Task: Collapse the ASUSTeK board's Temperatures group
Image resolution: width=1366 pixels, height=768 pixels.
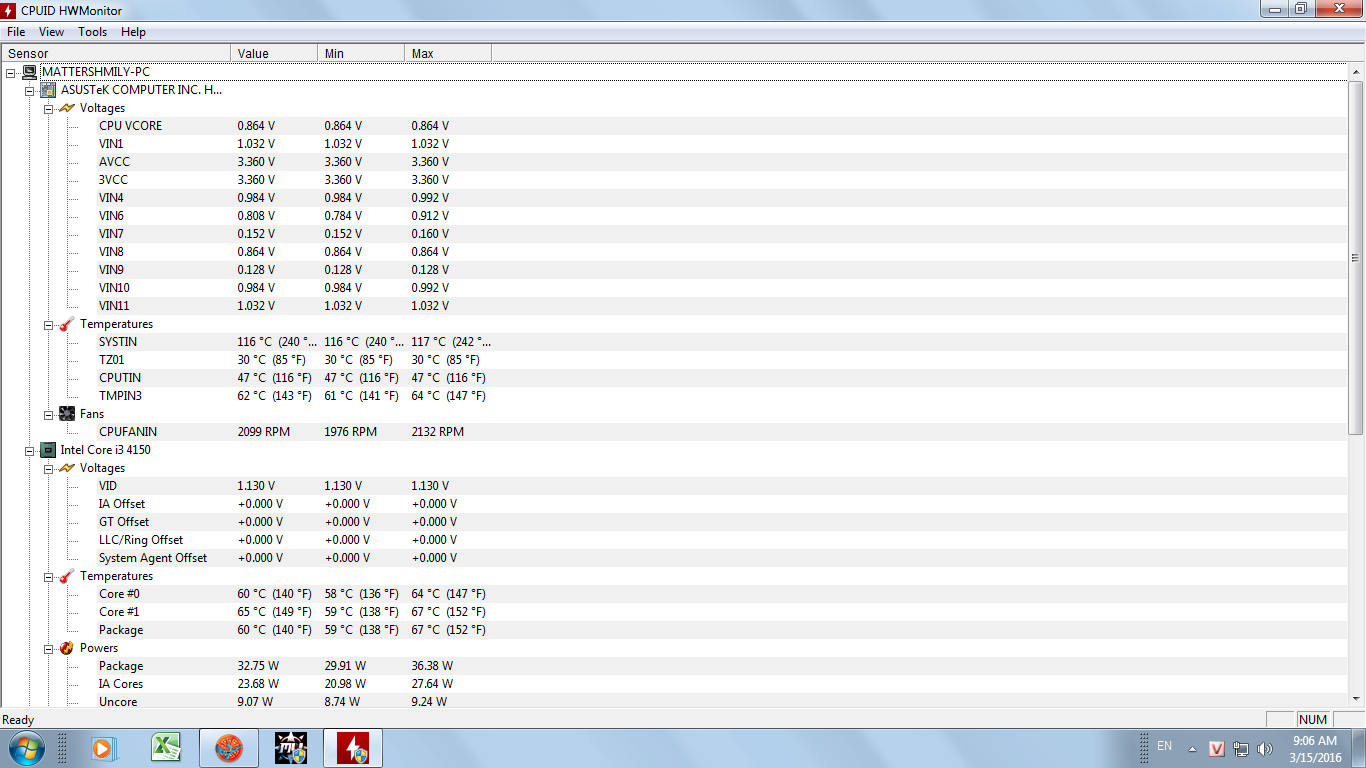Action: point(48,324)
